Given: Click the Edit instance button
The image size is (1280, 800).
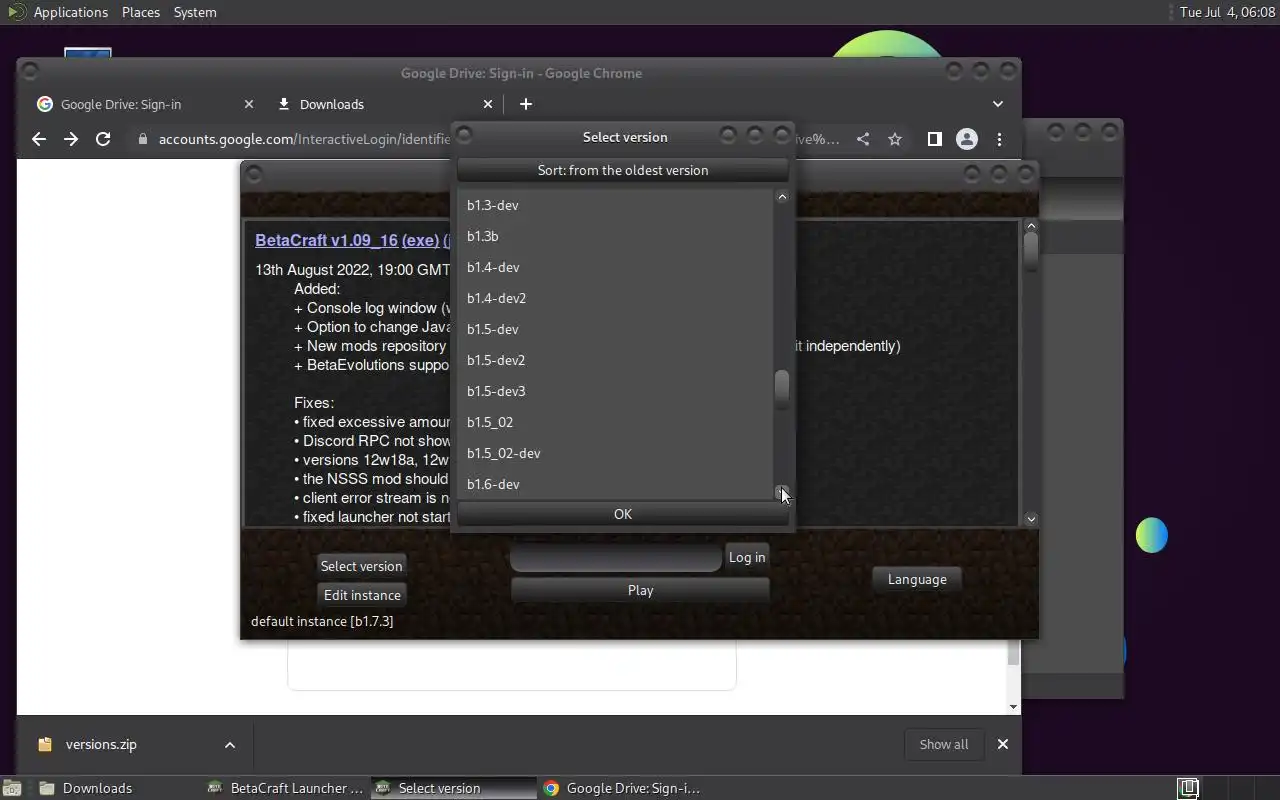Looking at the screenshot, I should [362, 595].
